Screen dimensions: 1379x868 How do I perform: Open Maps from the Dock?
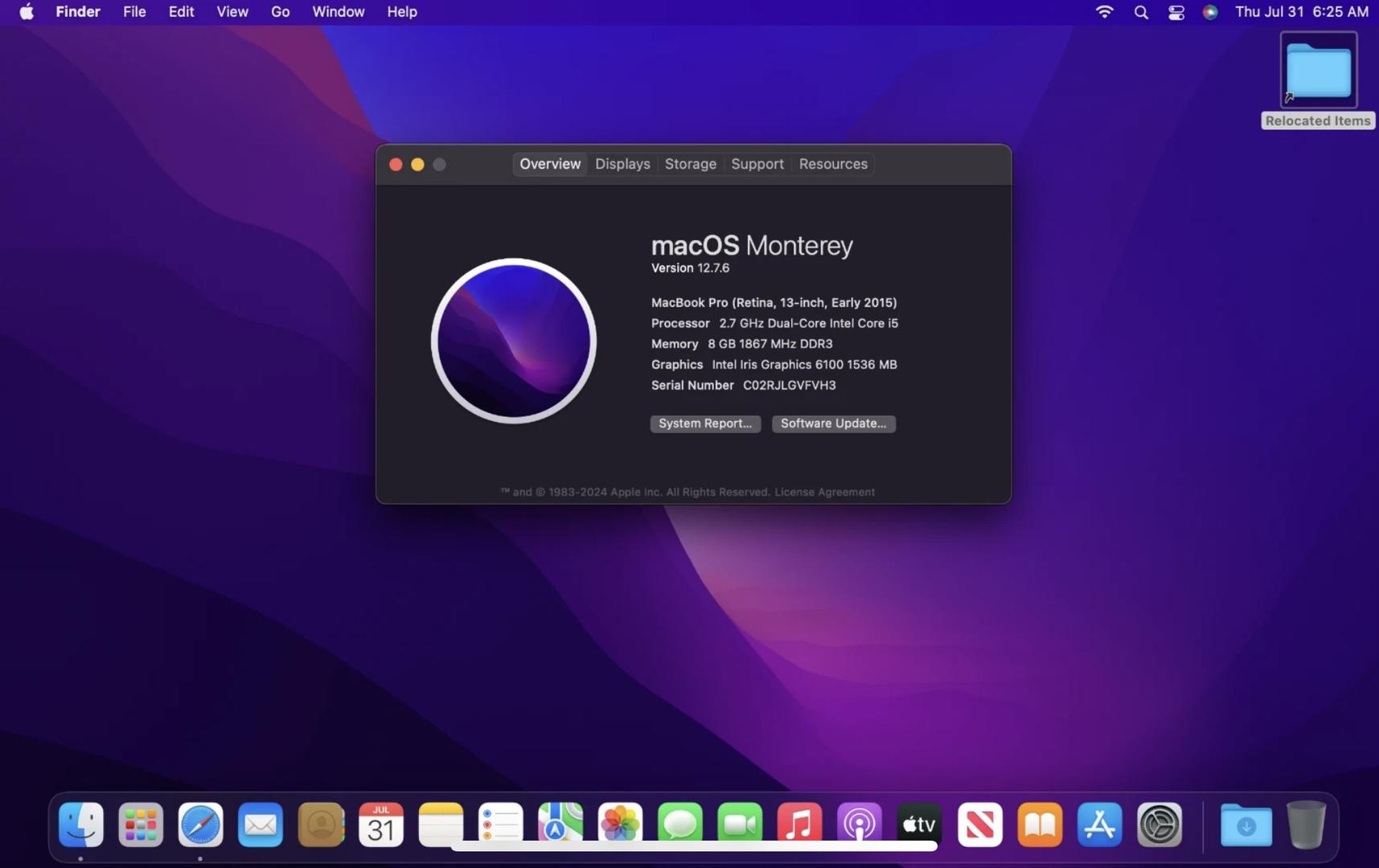[560, 825]
